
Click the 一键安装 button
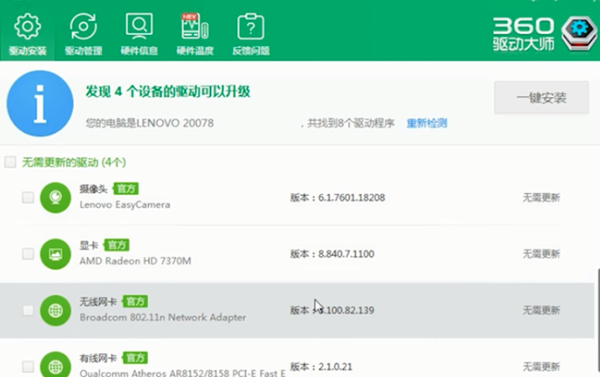click(x=541, y=98)
